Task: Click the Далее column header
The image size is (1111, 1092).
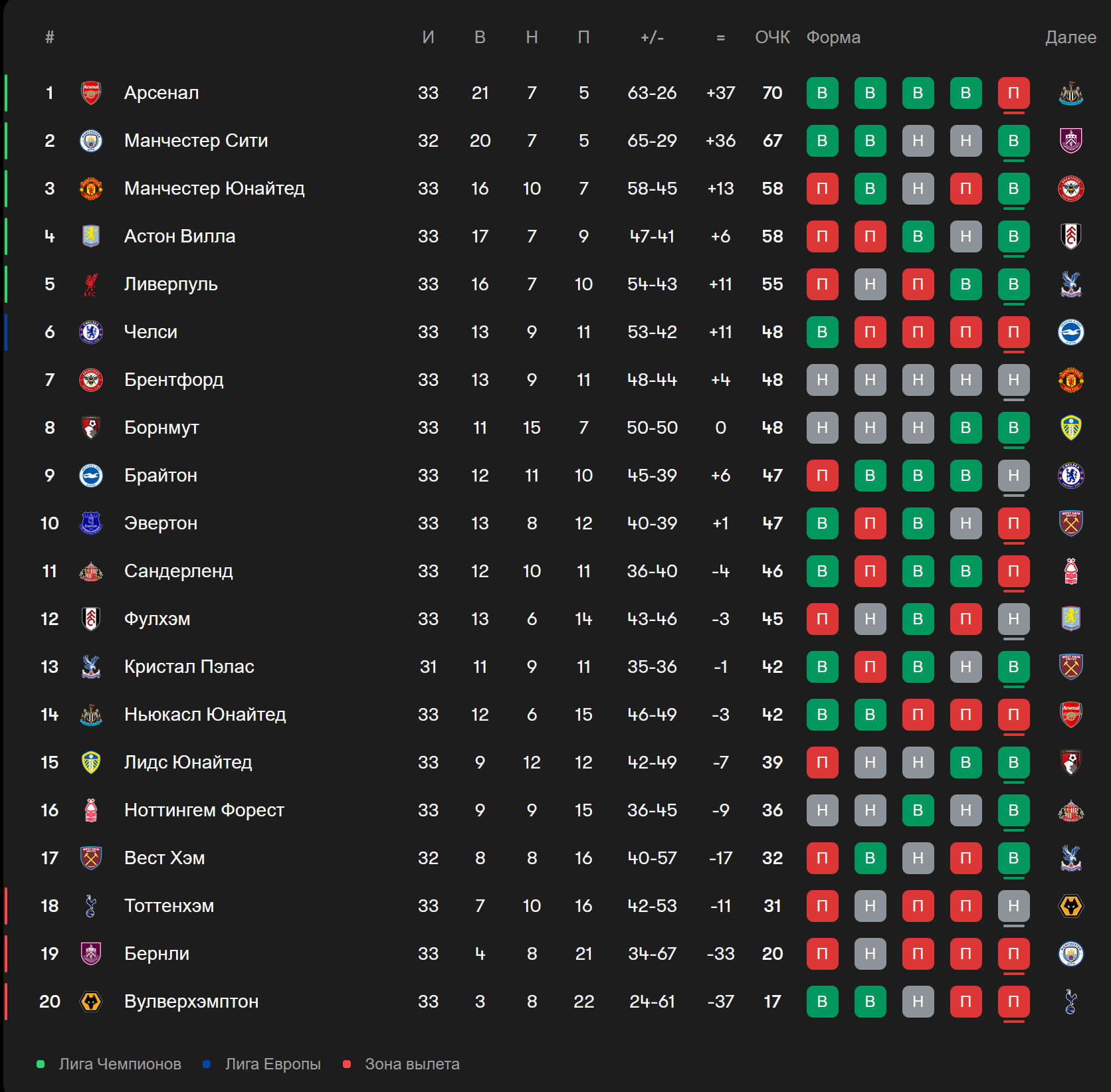Action: click(1070, 37)
